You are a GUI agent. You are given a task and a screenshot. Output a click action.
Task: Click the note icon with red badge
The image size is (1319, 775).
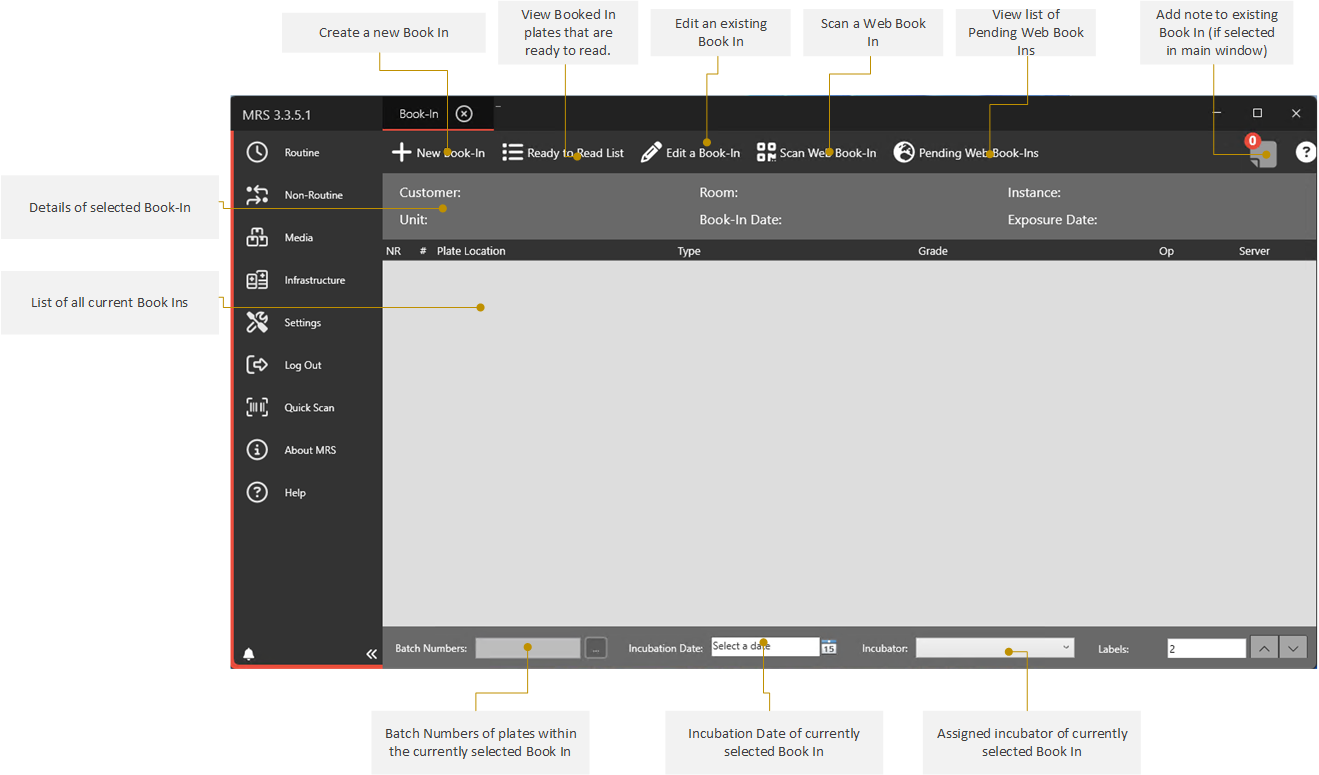1263,153
